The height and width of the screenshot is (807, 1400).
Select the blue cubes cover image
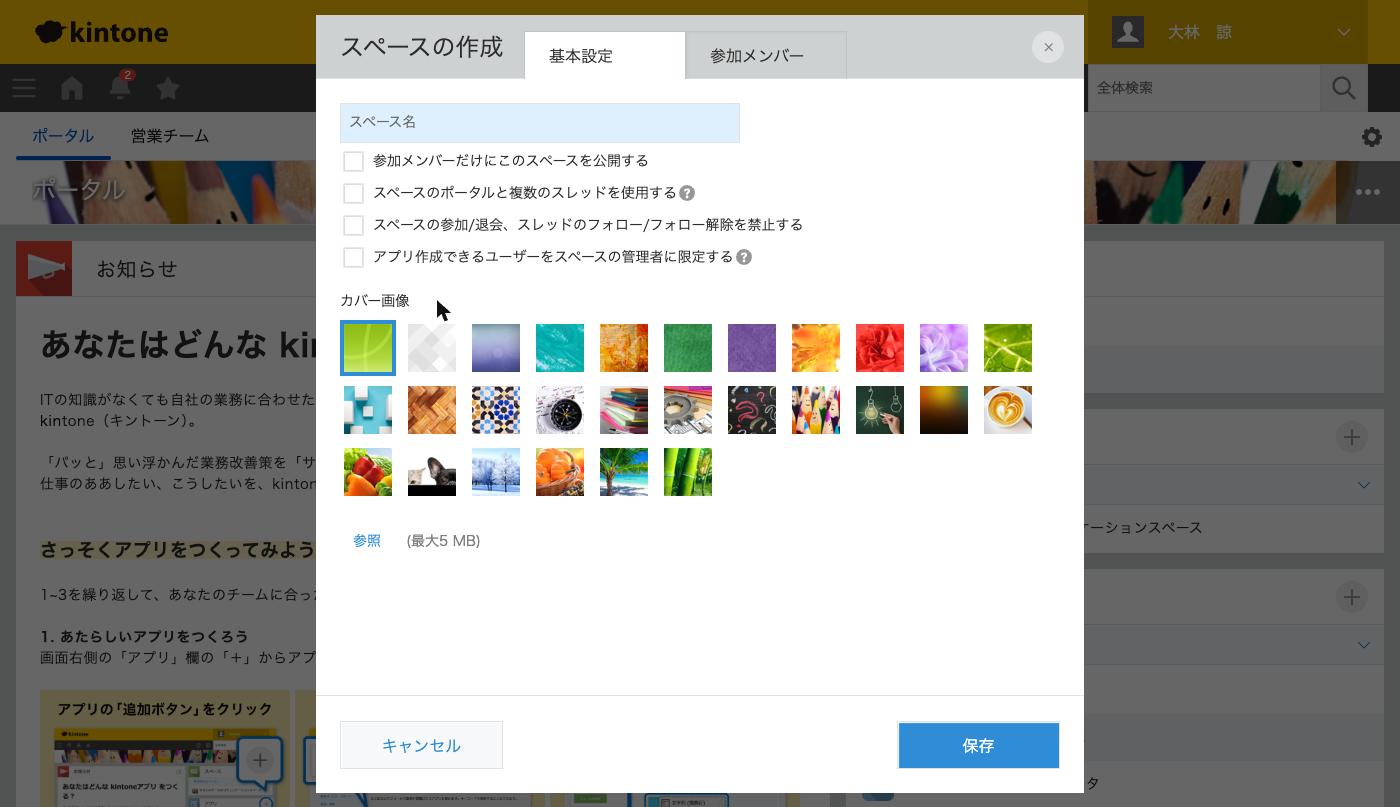[368, 410]
